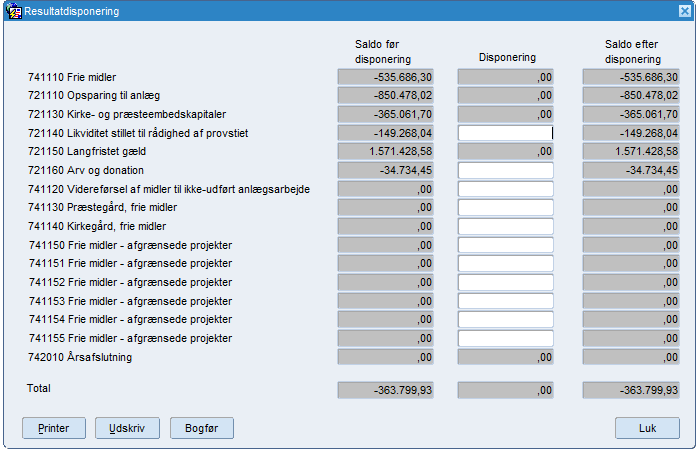Click the Udskriv button
The width and height of the screenshot is (697, 450).
tap(127, 428)
